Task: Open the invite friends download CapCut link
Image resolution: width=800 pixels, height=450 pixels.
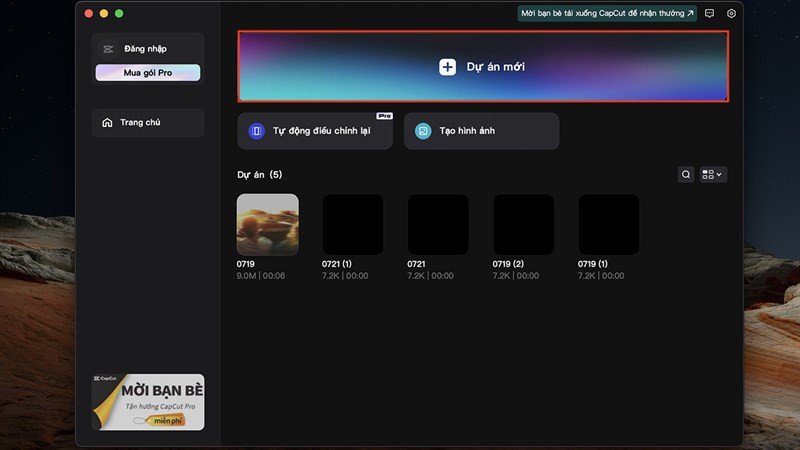Action: tap(607, 13)
